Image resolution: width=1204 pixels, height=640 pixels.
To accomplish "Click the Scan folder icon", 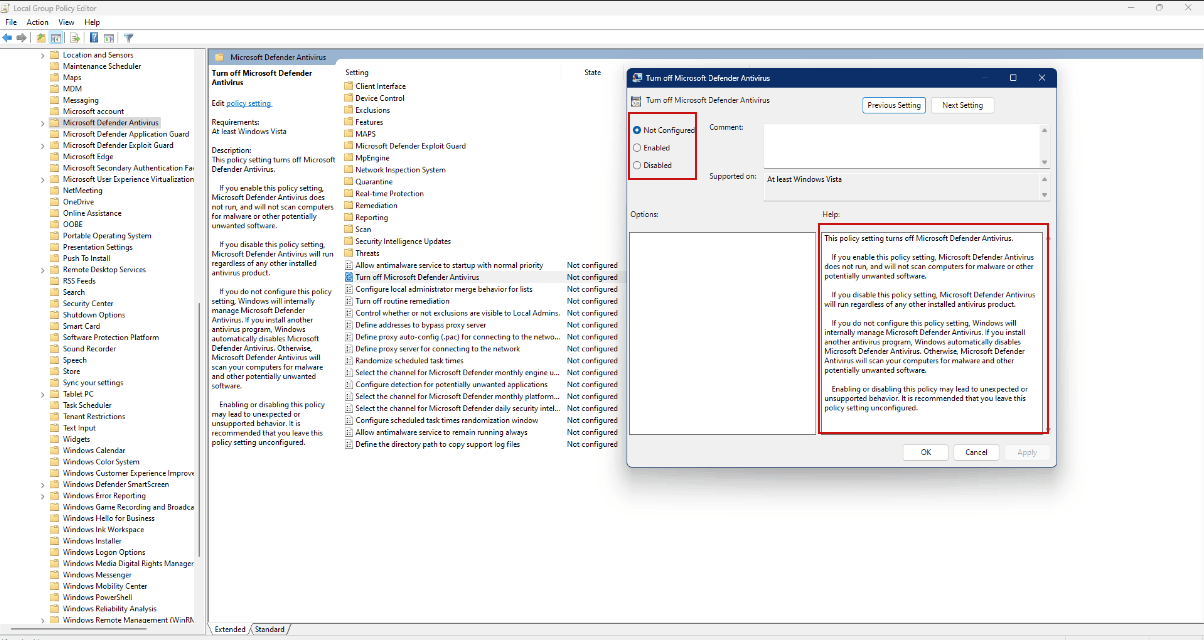I will [x=349, y=229].
